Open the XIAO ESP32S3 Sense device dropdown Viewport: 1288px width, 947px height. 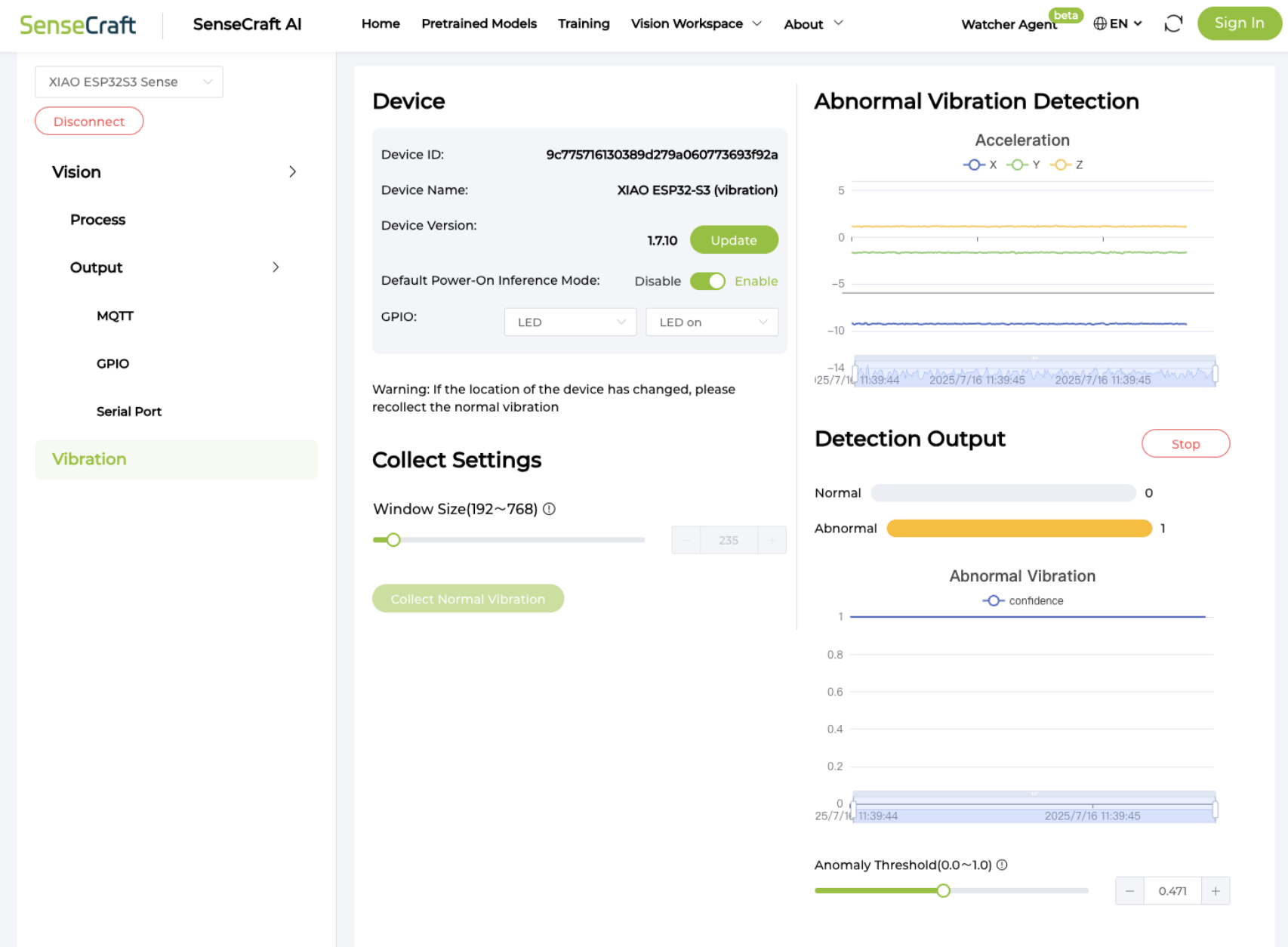tap(129, 82)
